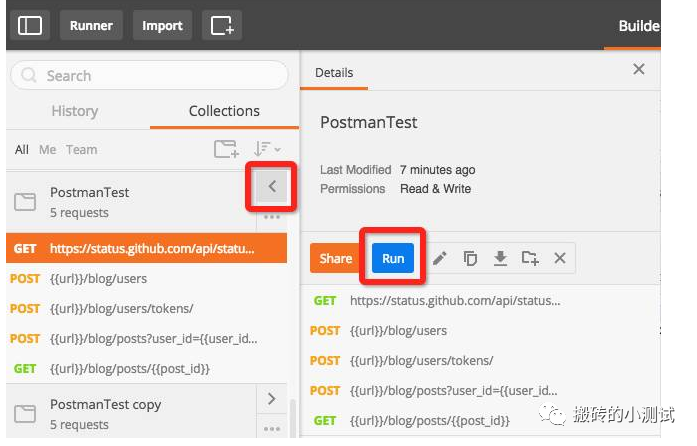
Task: Filter collections by Team
Action: 81,149
